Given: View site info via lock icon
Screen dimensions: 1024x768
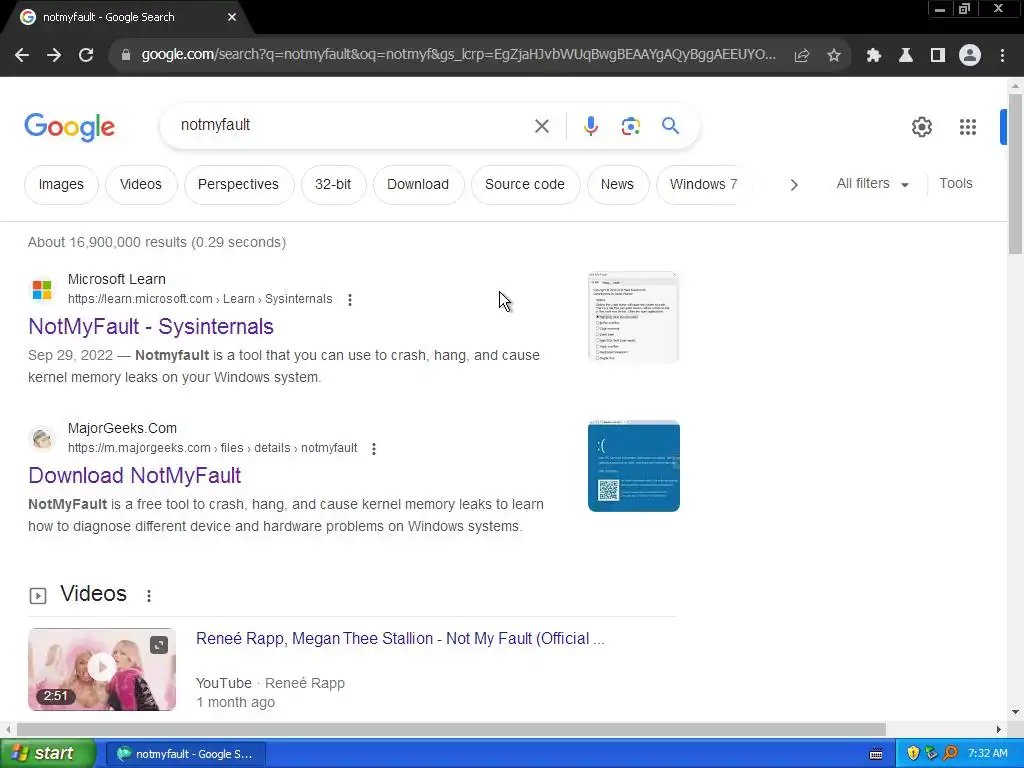Looking at the screenshot, I should click(126, 56).
